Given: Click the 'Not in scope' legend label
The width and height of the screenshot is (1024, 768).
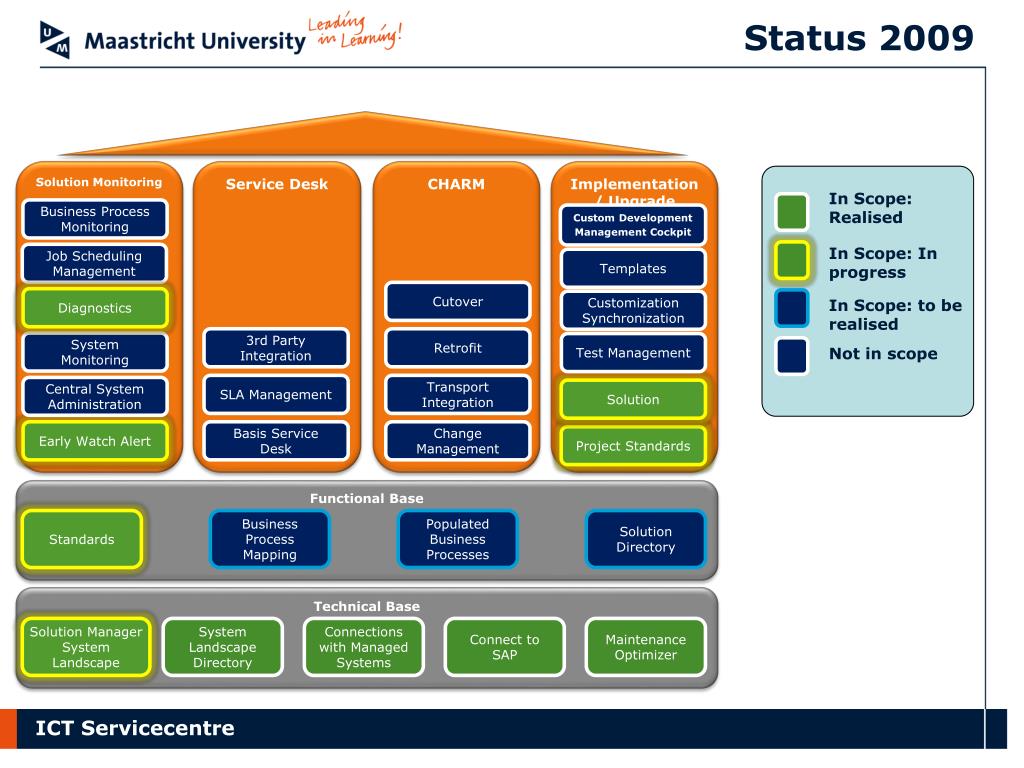Looking at the screenshot, I should click(x=883, y=354).
